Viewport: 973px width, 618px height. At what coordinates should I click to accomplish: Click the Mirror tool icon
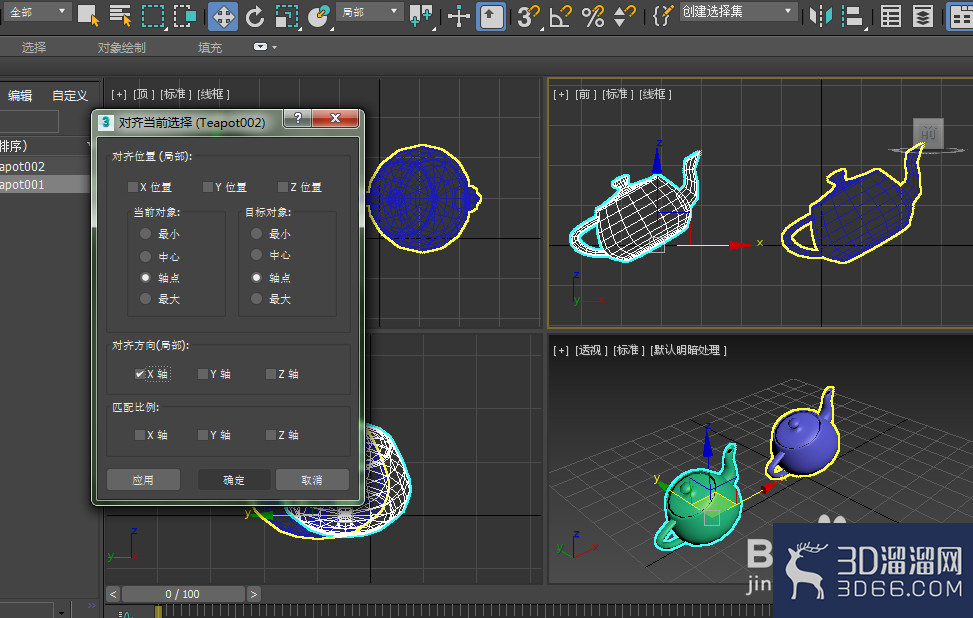click(x=820, y=16)
